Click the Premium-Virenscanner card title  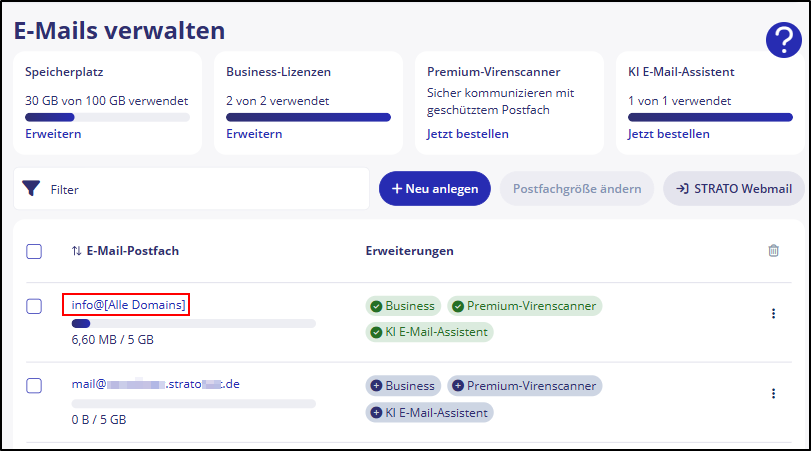tap(493, 72)
